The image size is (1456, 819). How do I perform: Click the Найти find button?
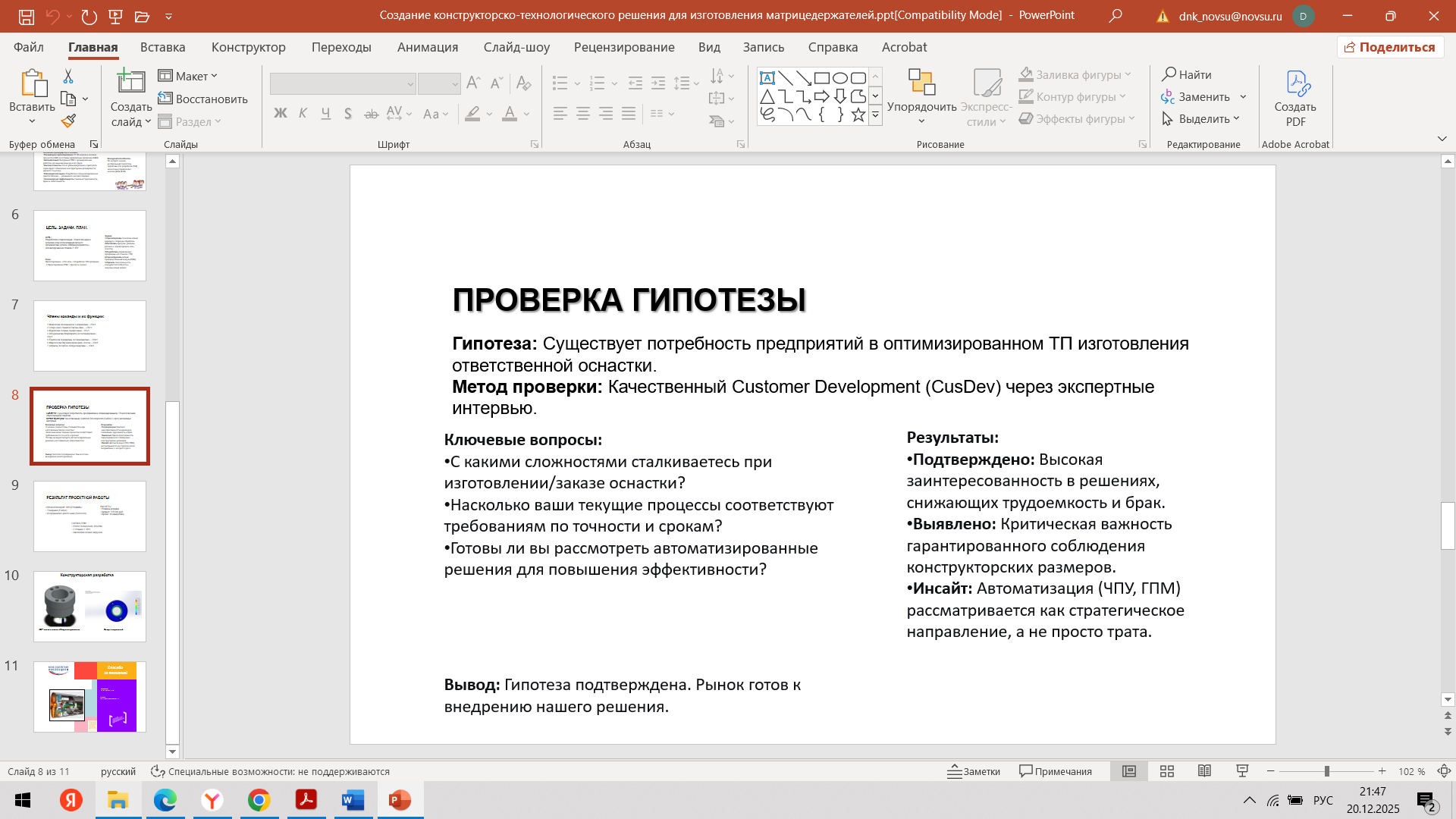click(1187, 74)
